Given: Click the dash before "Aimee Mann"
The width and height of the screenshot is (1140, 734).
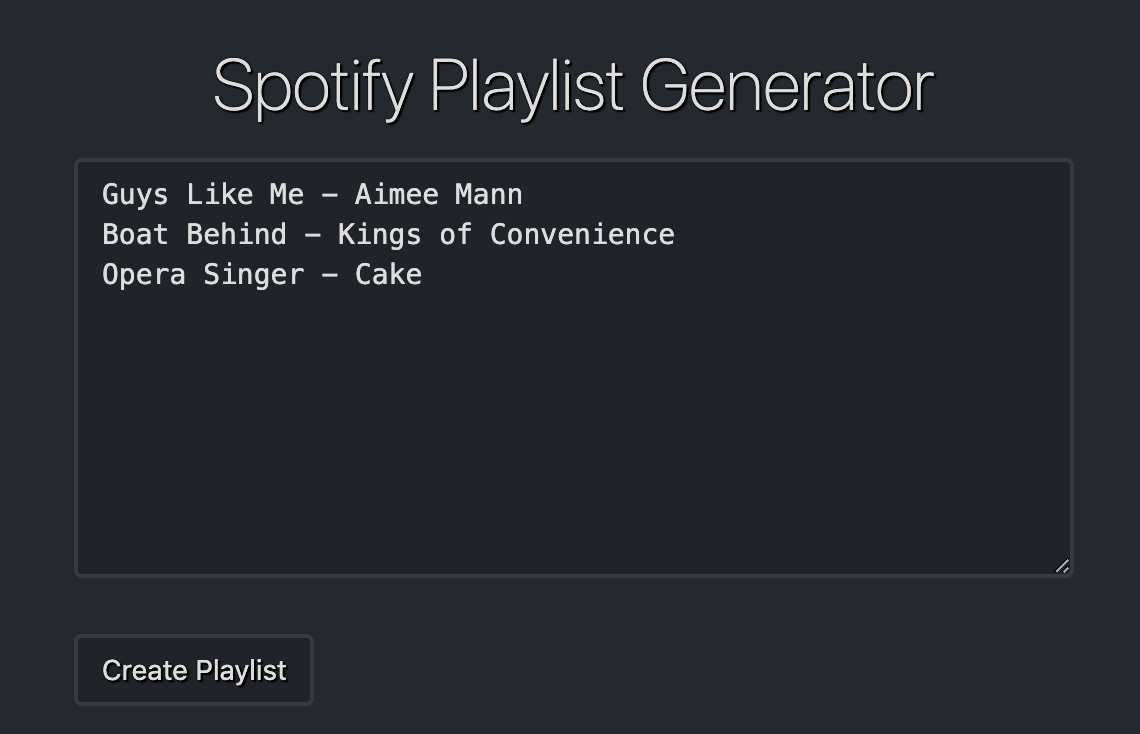Looking at the screenshot, I should (329, 195).
